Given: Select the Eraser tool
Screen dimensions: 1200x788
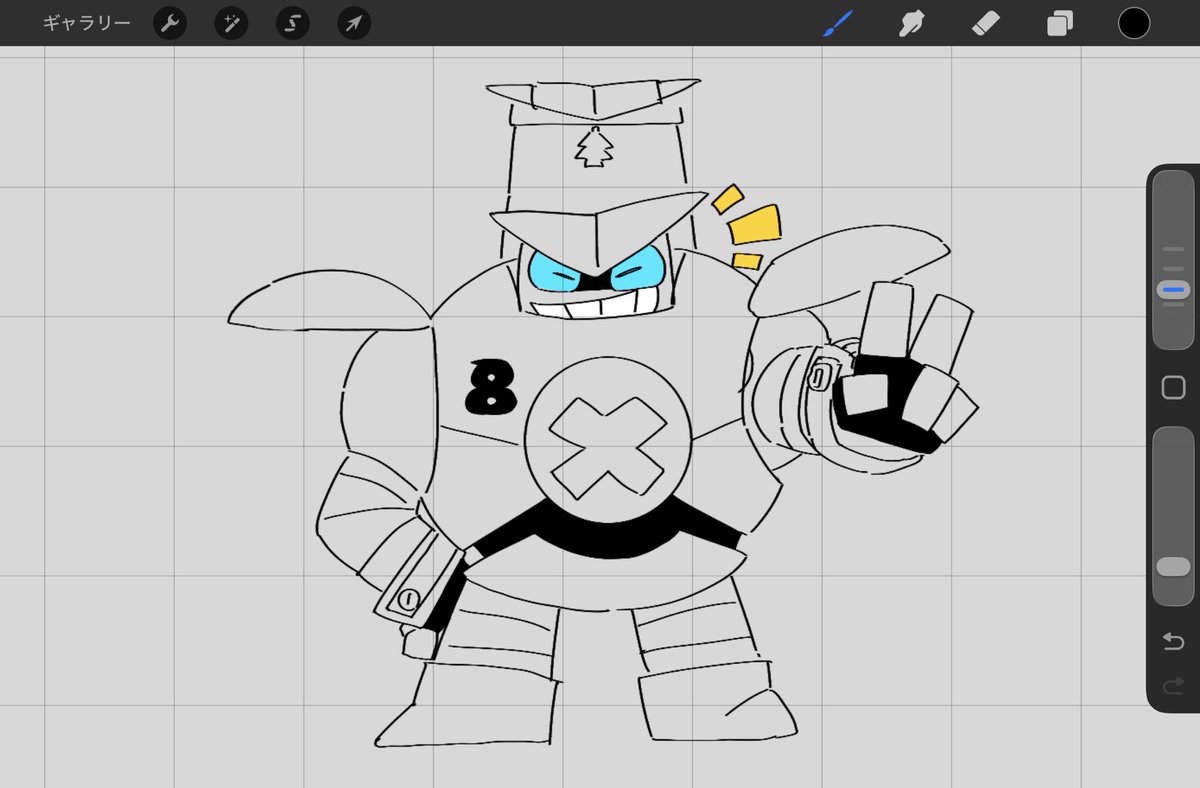Looking at the screenshot, I should pyautogui.click(x=985, y=23).
